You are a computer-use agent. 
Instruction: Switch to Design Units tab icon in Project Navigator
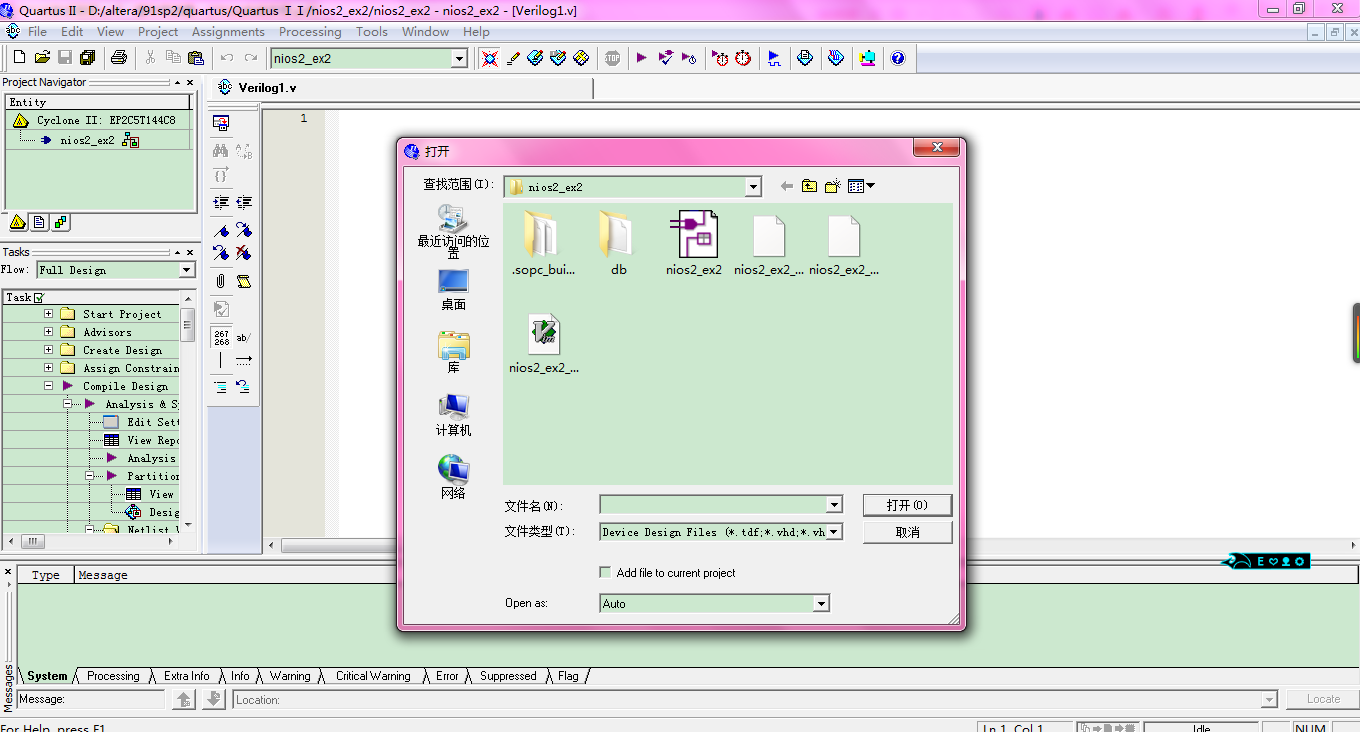click(60, 222)
